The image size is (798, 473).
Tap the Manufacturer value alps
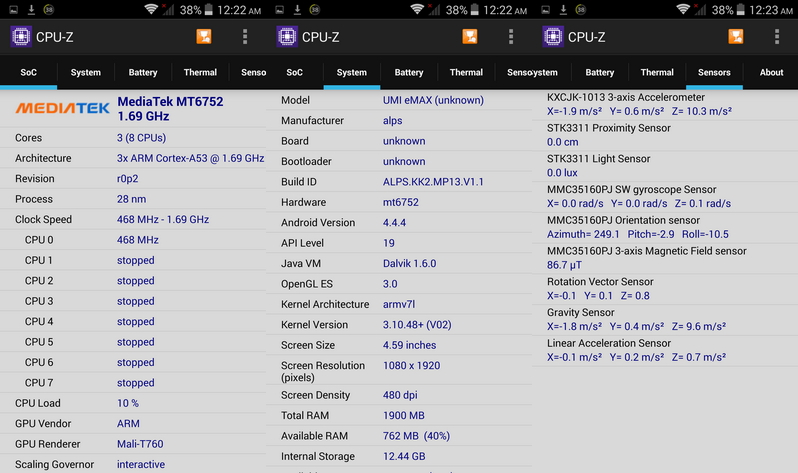point(392,121)
